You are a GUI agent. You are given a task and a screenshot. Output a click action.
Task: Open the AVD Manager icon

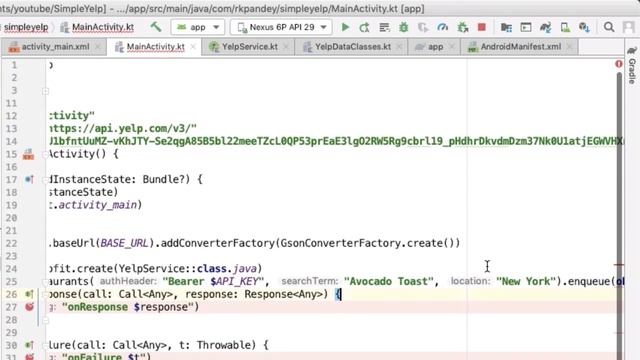coord(565,27)
